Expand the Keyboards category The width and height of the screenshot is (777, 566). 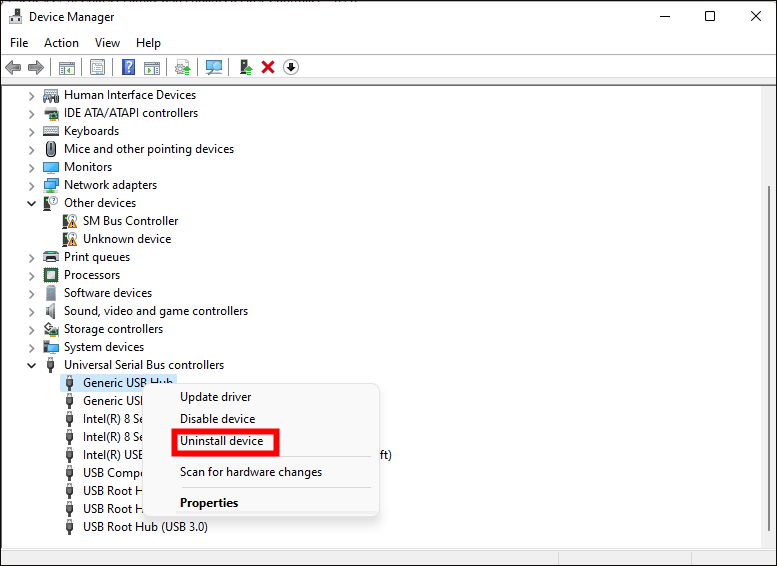(31, 131)
